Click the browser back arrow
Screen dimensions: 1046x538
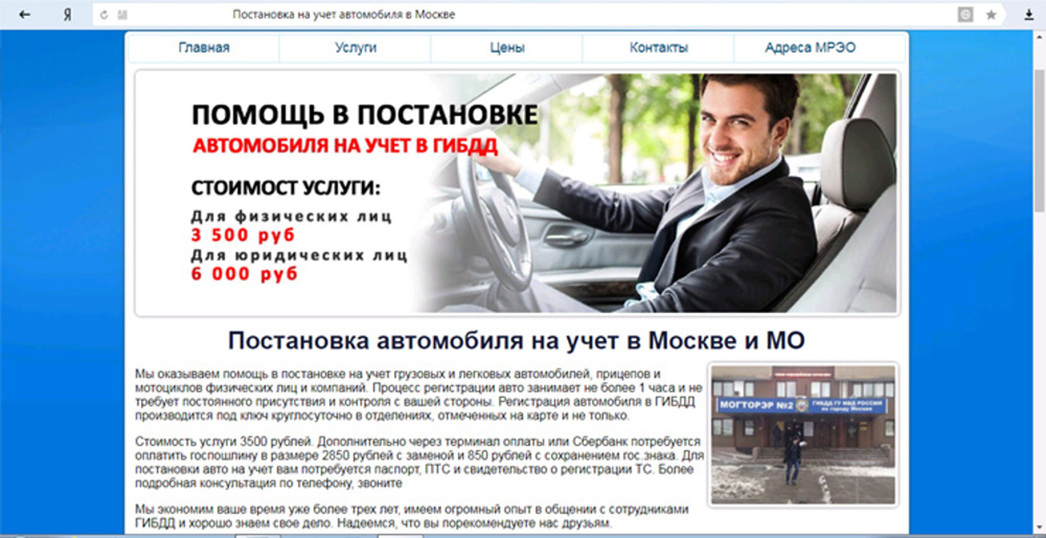[25, 15]
